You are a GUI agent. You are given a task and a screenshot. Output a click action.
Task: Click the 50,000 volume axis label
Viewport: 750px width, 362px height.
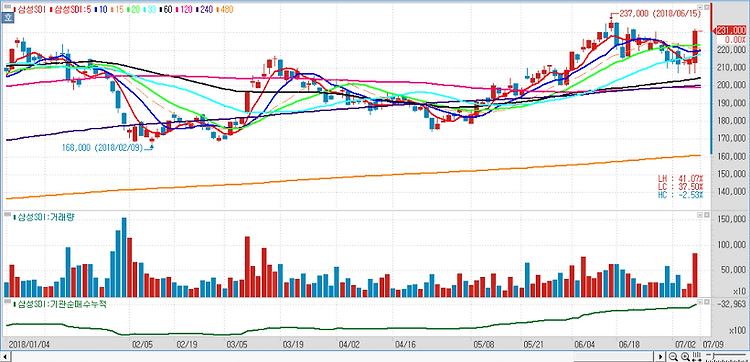click(x=734, y=270)
